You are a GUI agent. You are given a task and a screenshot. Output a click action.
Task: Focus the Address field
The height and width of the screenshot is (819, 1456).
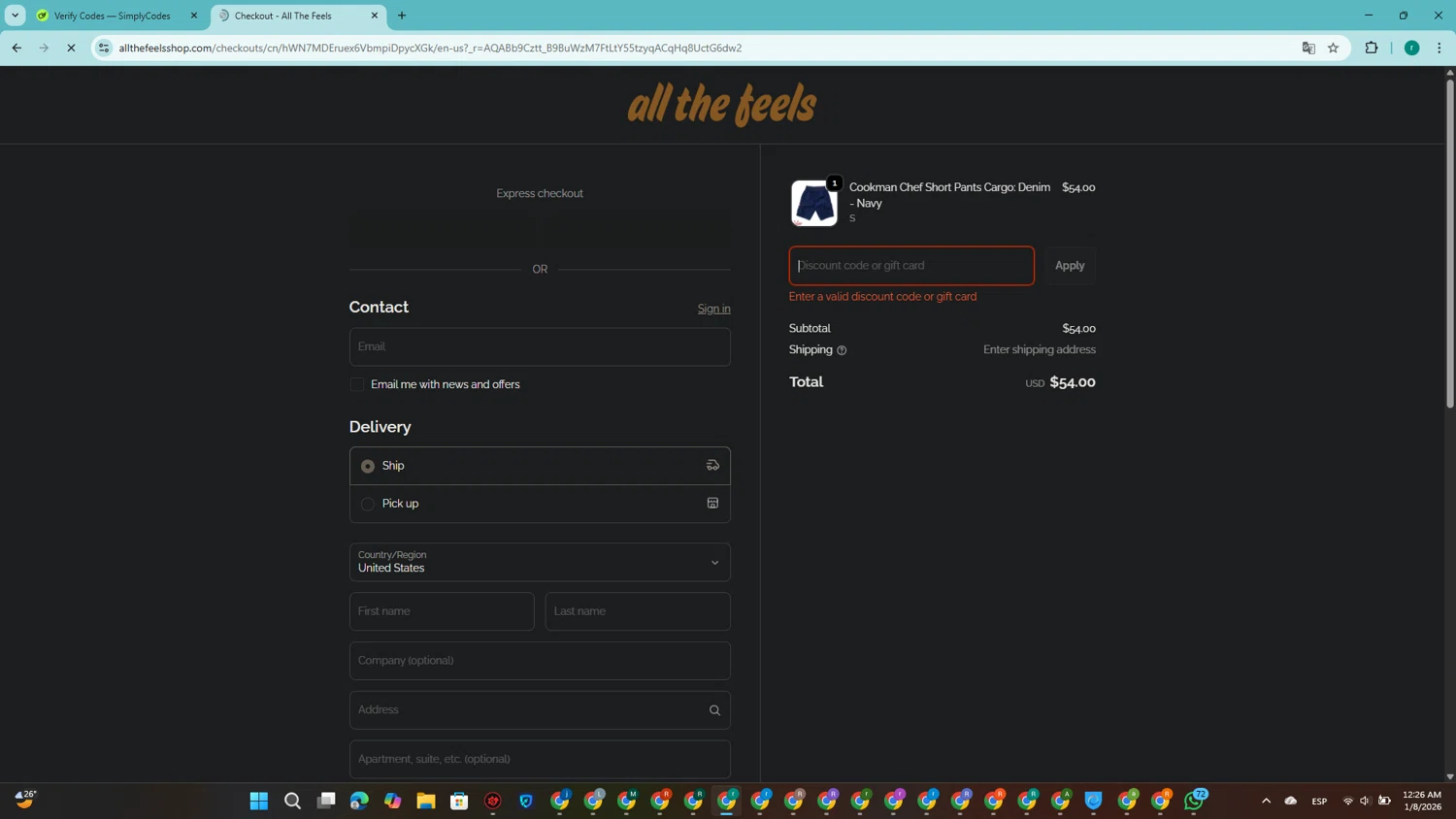coord(540,710)
